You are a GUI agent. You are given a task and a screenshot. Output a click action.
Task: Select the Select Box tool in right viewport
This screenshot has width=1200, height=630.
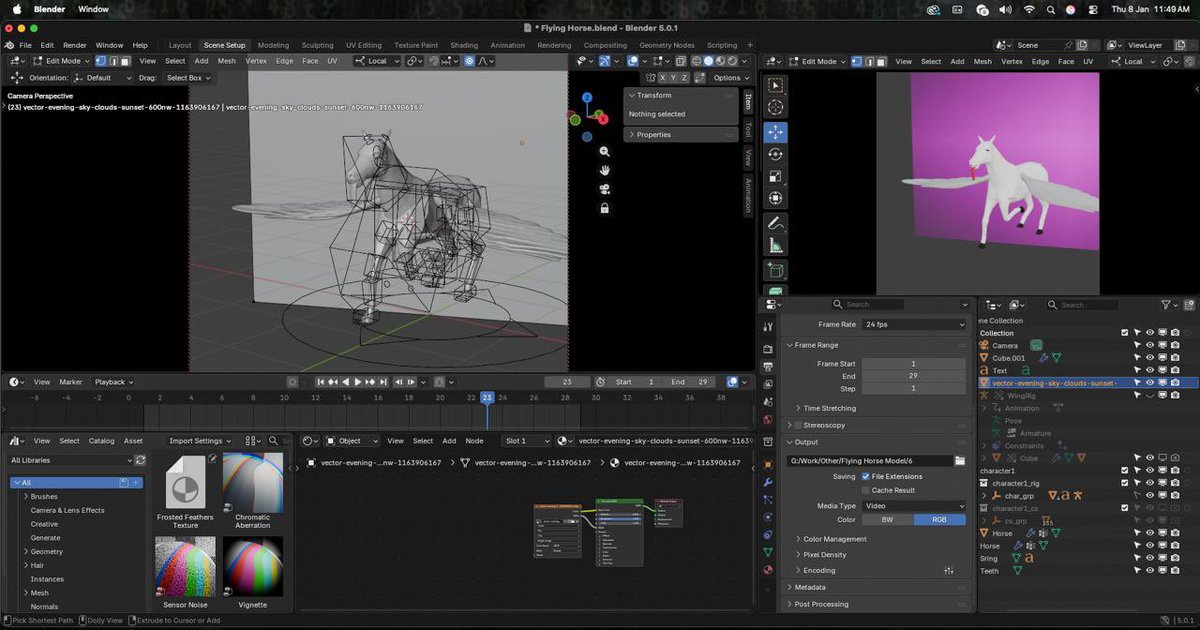pos(776,85)
